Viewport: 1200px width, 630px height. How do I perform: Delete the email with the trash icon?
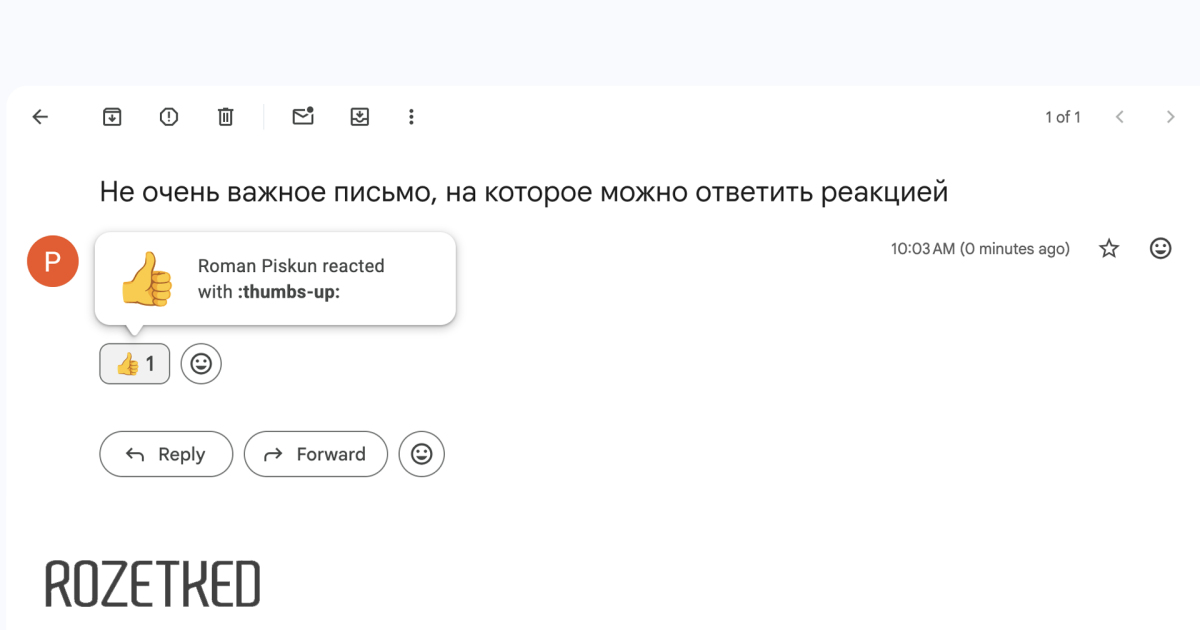(226, 117)
